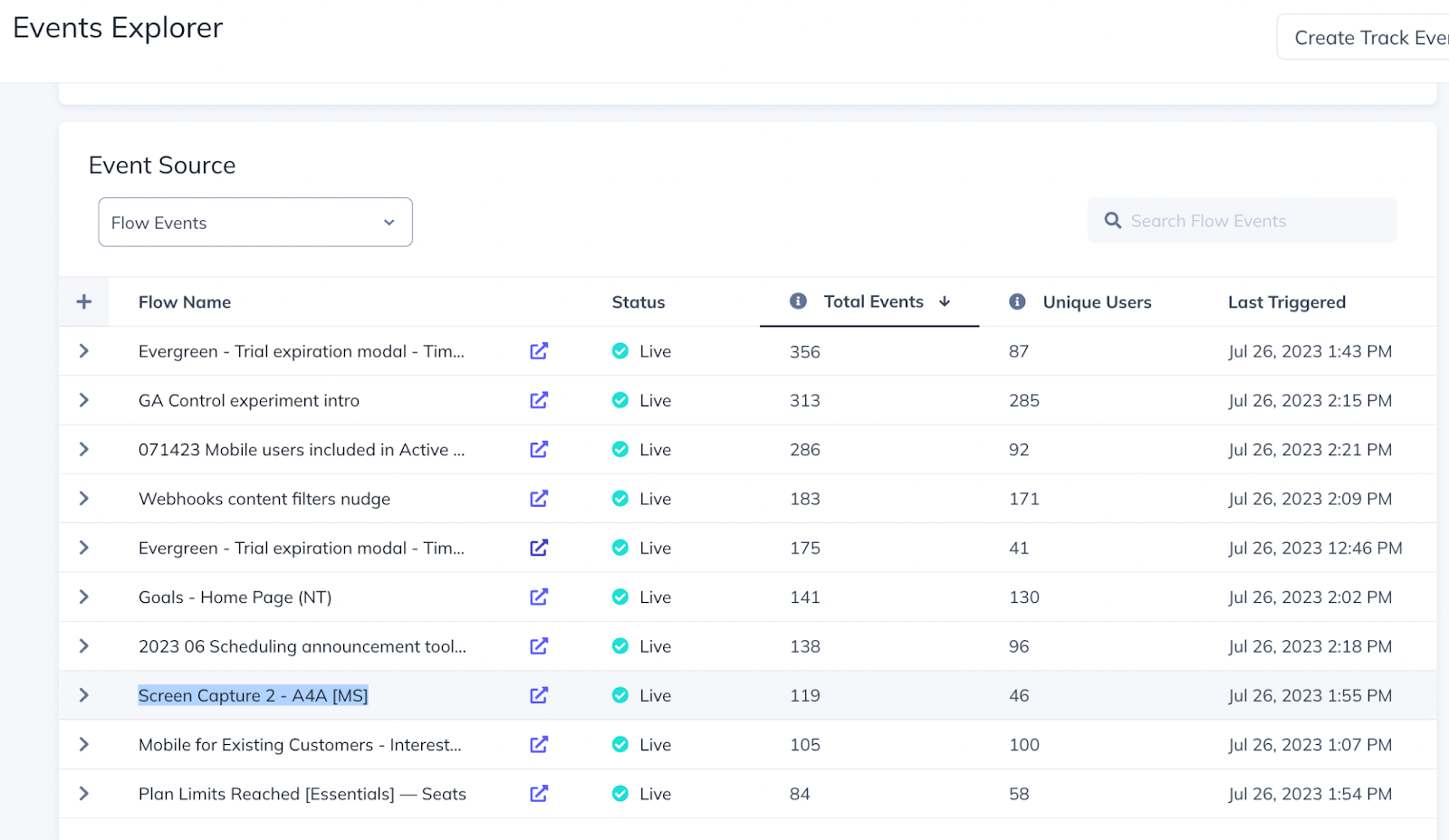The height and width of the screenshot is (840, 1449).
Task: Click the info icon beside Total Events
Action: click(x=798, y=301)
